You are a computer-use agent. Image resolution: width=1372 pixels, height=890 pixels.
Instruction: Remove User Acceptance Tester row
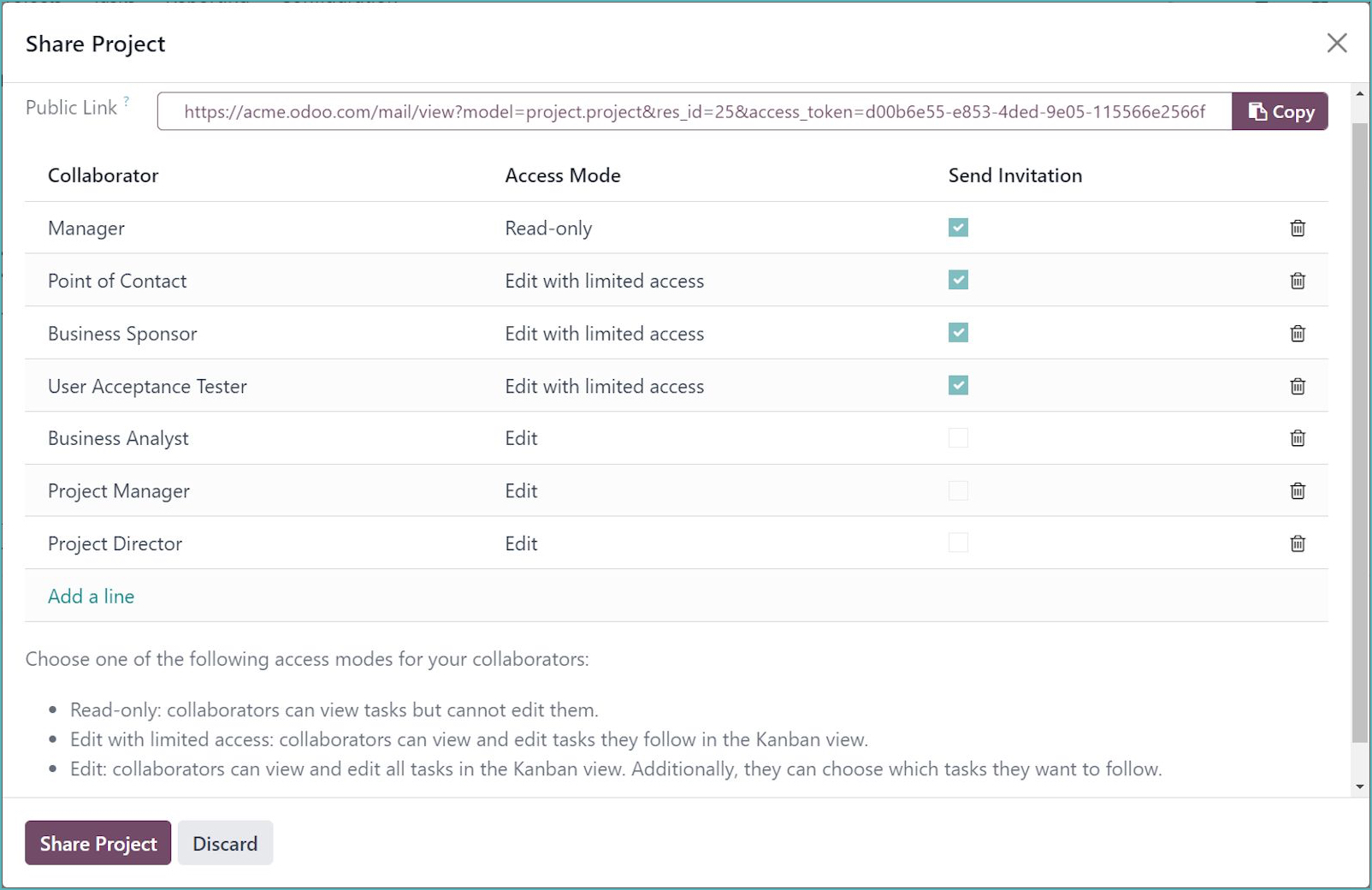[x=1298, y=386]
